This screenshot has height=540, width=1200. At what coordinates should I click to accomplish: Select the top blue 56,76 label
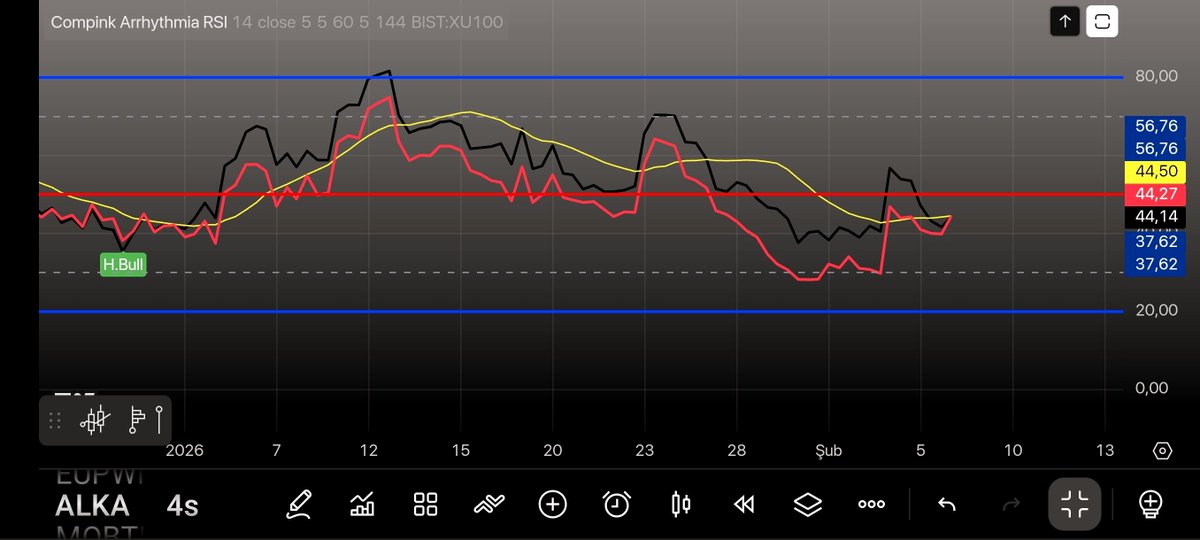point(1155,126)
